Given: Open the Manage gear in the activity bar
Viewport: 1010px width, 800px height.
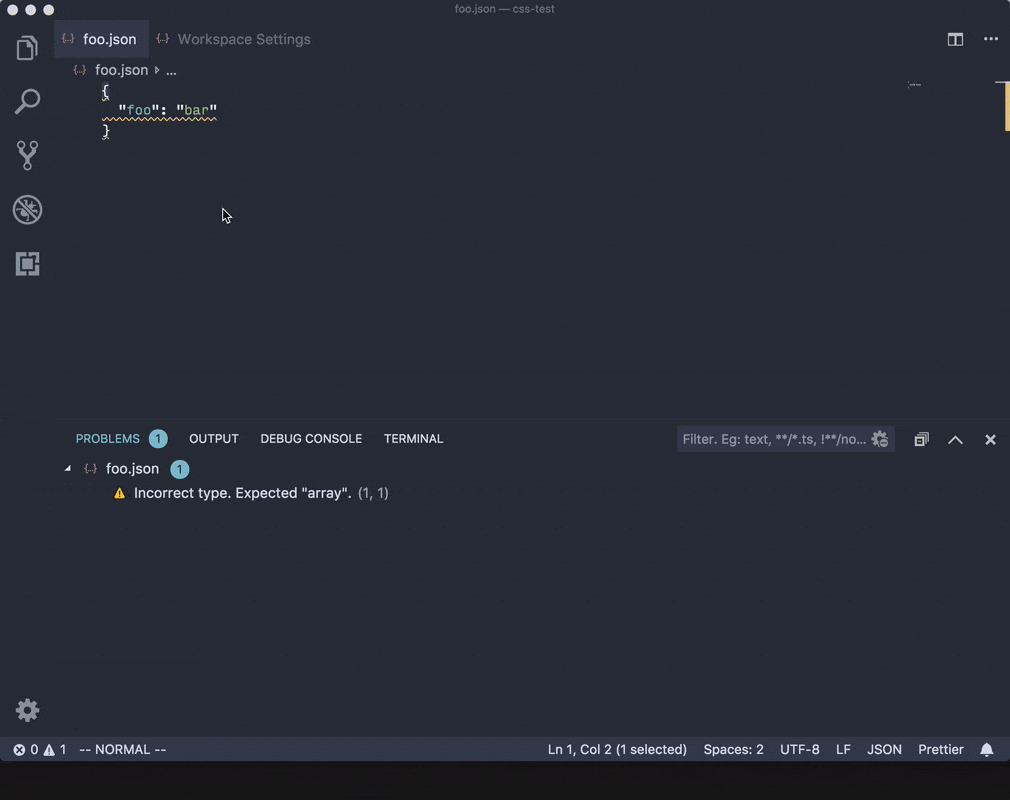Looking at the screenshot, I should click(x=27, y=710).
